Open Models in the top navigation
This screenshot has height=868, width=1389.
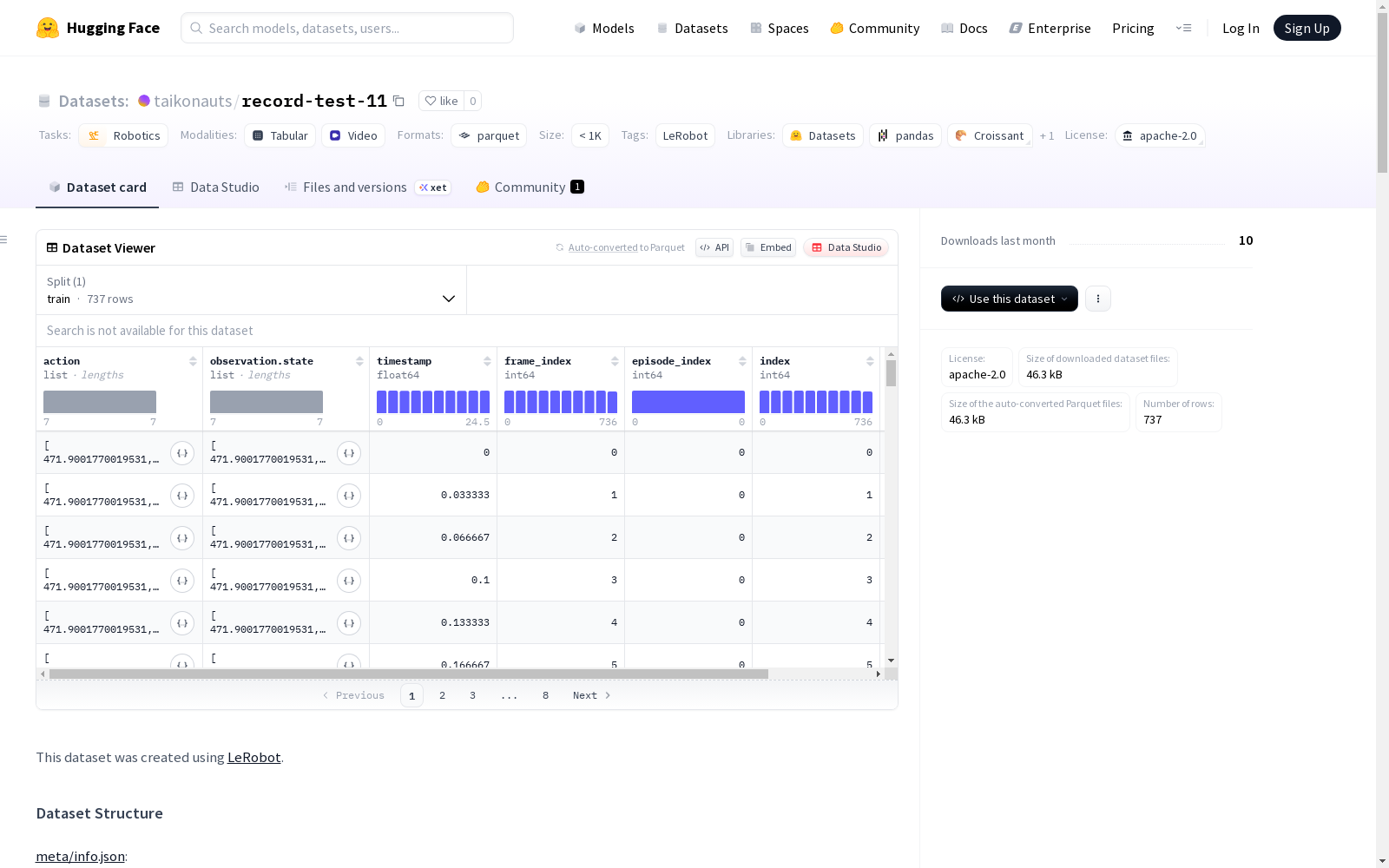point(604,28)
